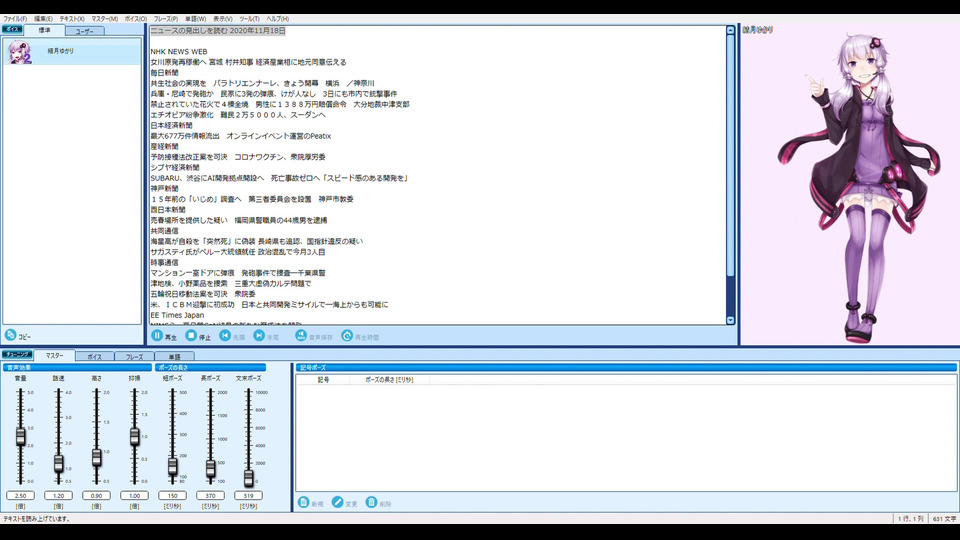Click the short pause field showing 150
Screen dimensions: 960x540
click(173, 495)
